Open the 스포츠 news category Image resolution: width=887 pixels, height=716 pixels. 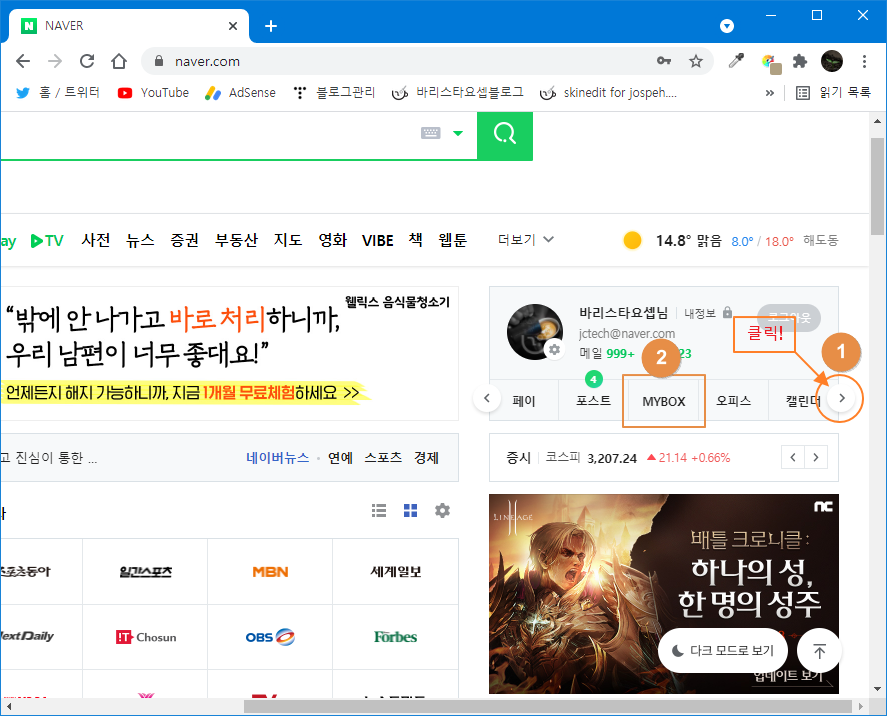(383, 458)
